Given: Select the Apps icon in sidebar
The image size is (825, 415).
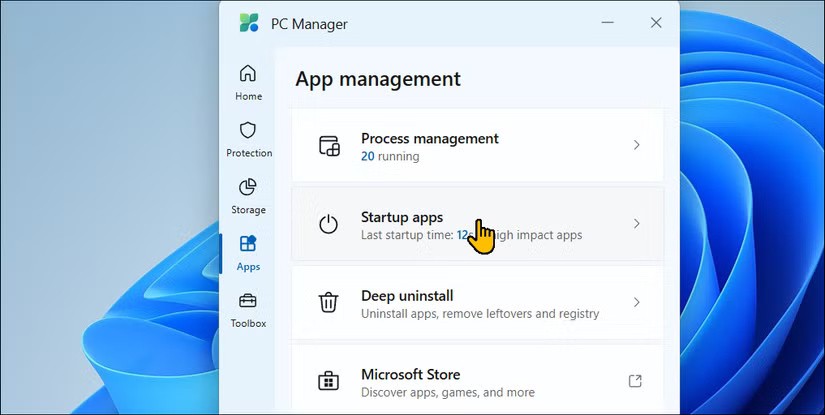Looking at the screenshot, I should pos(248,244).
